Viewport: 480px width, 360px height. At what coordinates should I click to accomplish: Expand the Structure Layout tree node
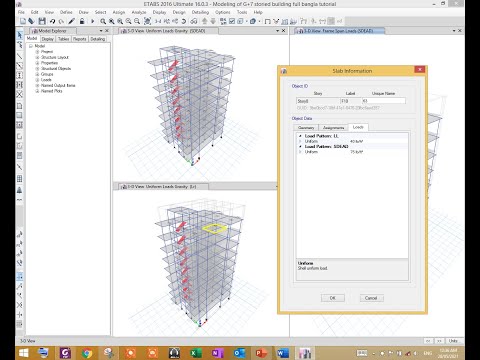37,57
